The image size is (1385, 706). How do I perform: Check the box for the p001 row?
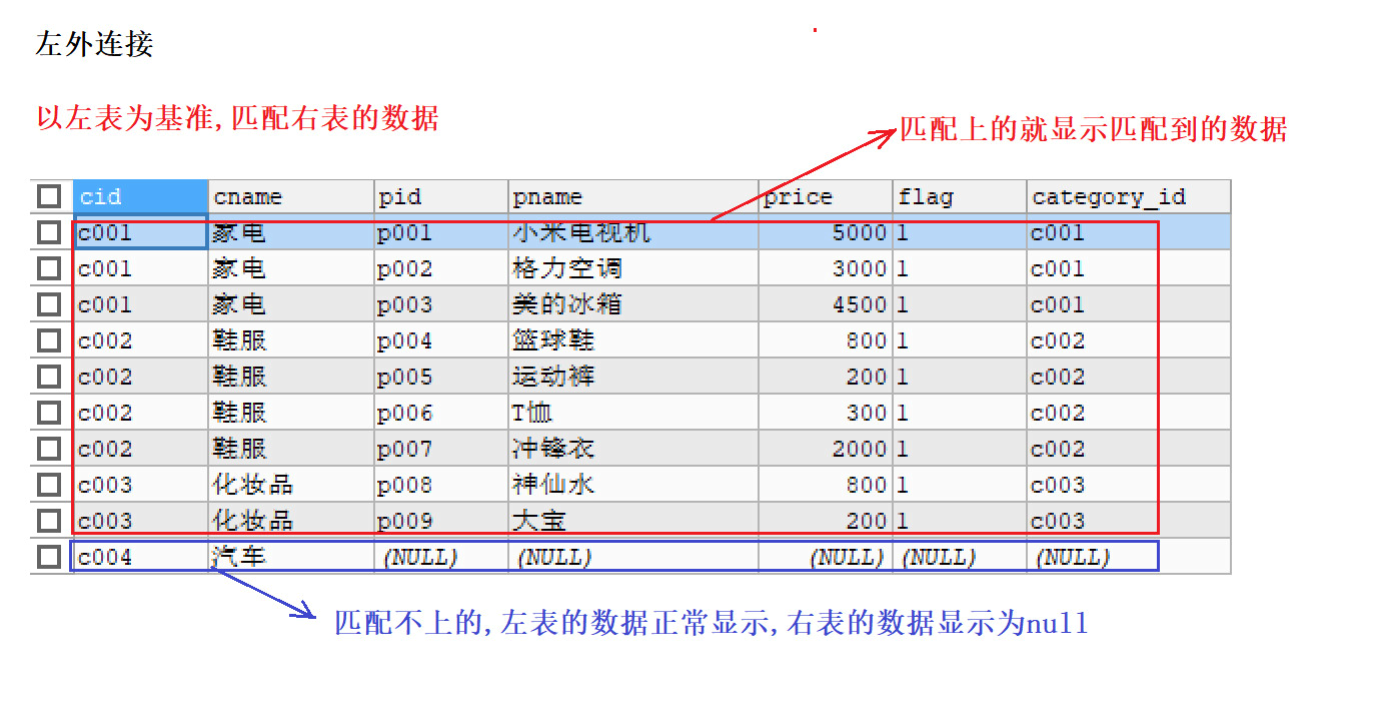(x=49, y=232)
